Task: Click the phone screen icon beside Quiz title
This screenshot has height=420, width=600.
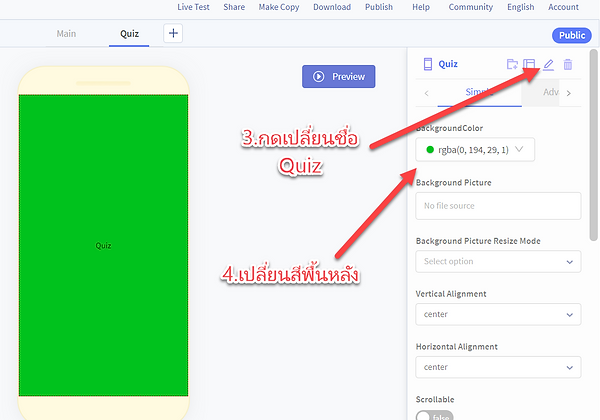Action: (428, 64)
